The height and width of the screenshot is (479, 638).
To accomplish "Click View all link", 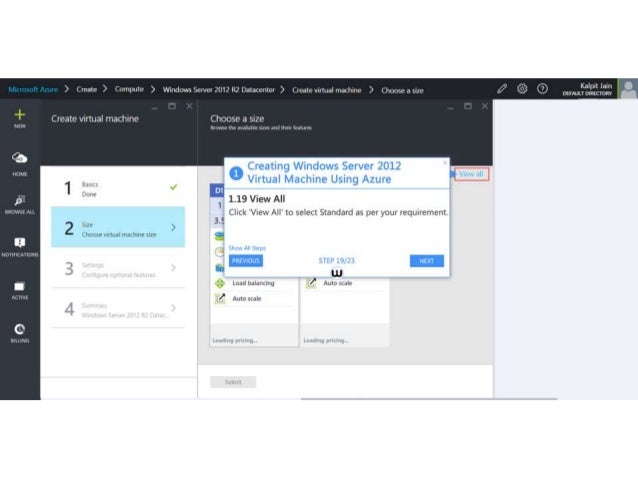I will click(x=471, y=174).
